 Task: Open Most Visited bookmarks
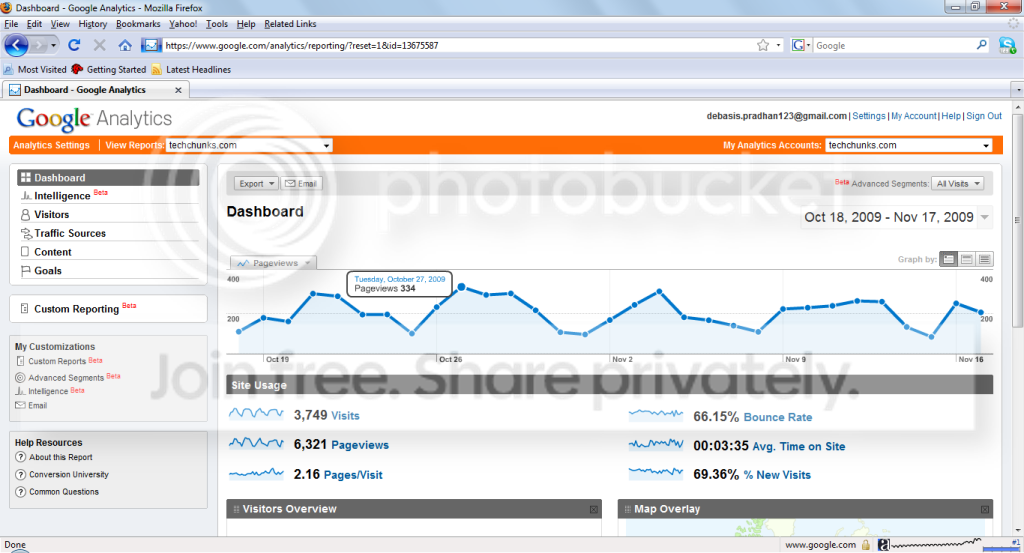click(x=35, y=69)
